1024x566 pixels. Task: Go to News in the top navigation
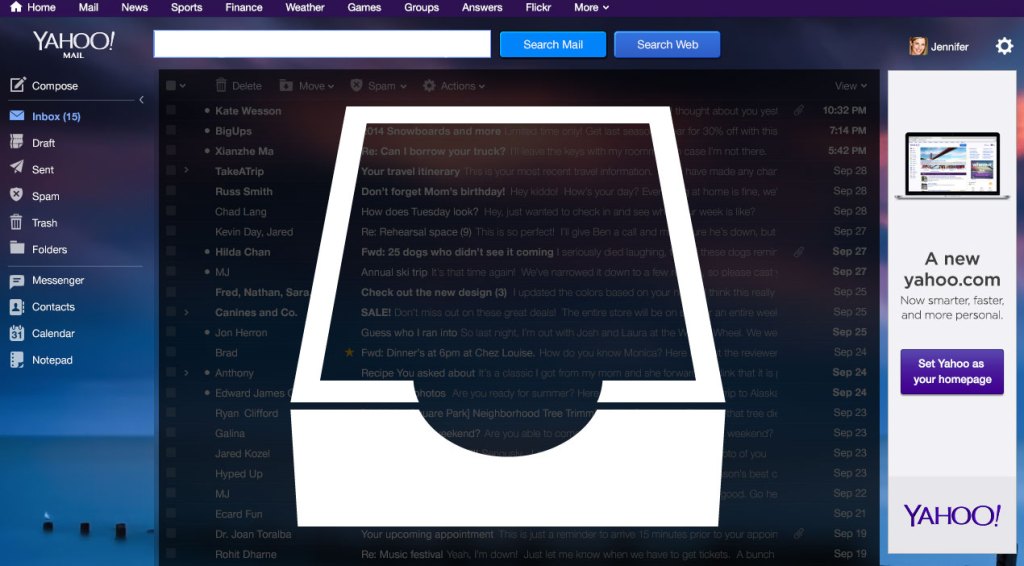coord(135,7)
